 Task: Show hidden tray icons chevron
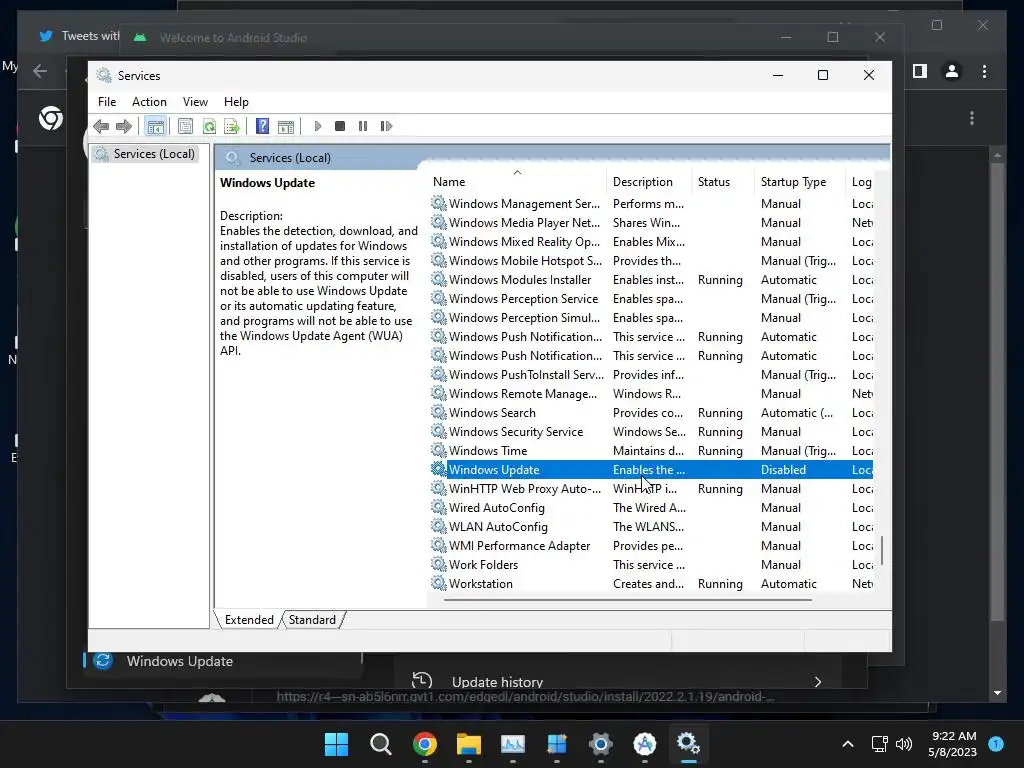[848, 744]
